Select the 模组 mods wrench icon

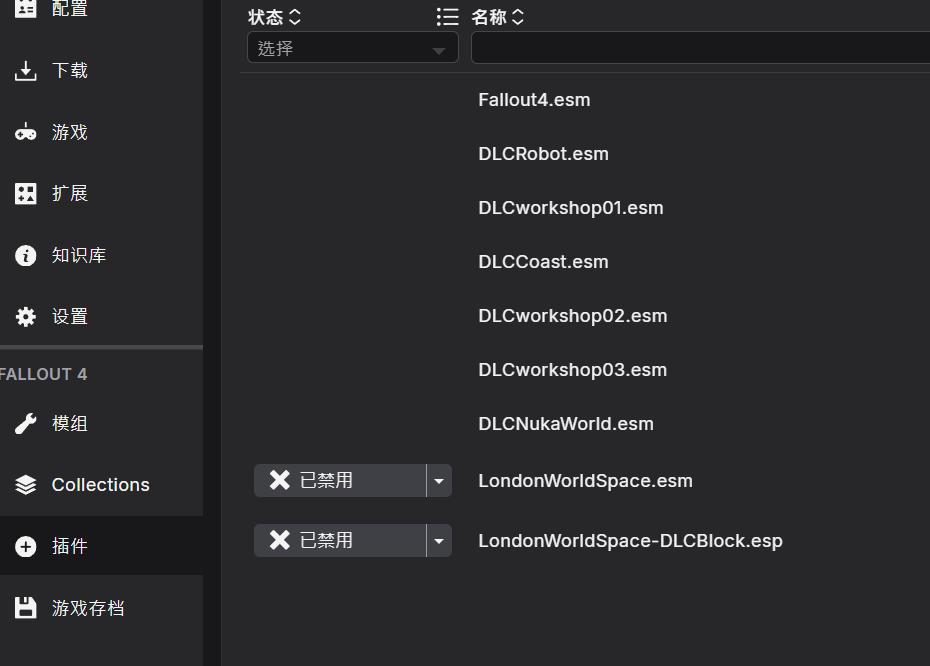click(25, 423)
